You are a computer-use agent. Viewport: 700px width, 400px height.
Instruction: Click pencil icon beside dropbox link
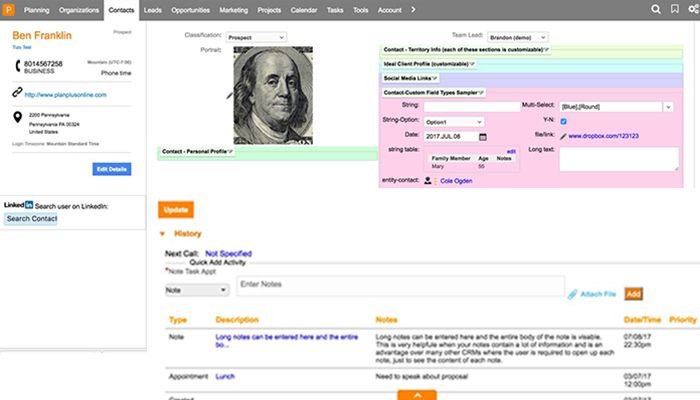pyautogui.click(x=563, y=136)
